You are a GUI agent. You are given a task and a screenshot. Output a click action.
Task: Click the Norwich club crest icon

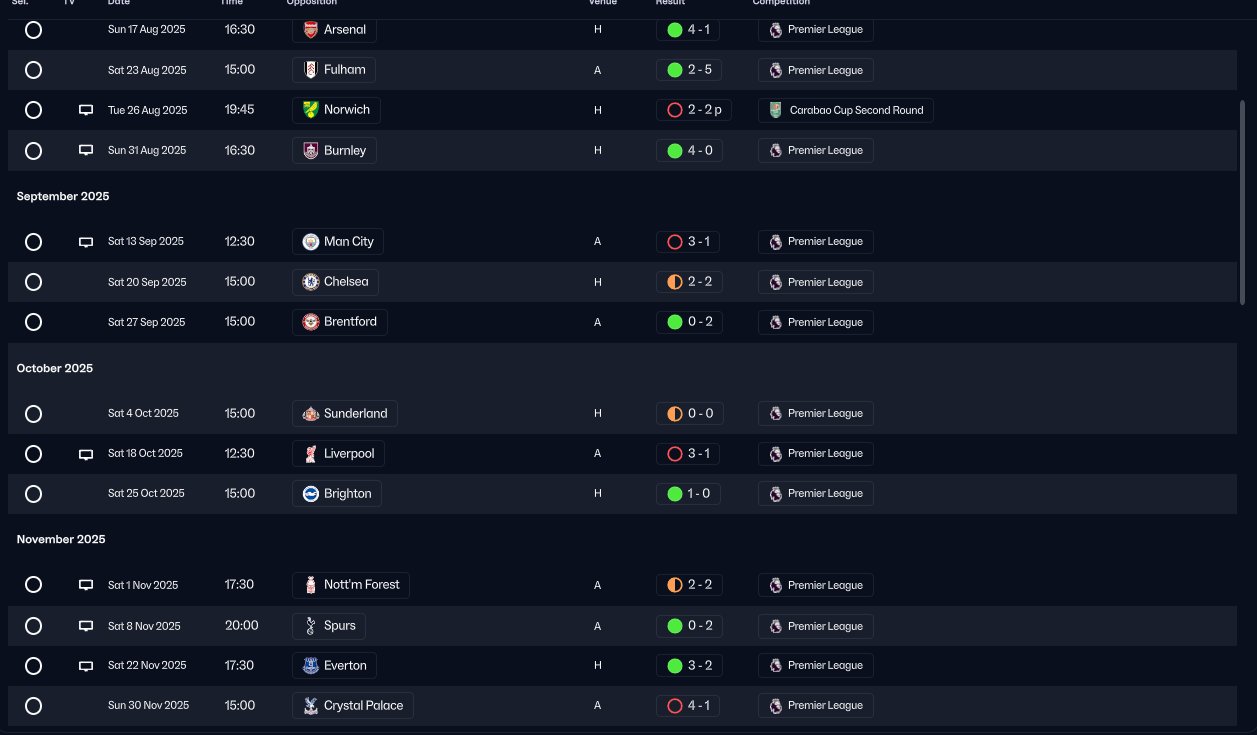coord(311,110)
